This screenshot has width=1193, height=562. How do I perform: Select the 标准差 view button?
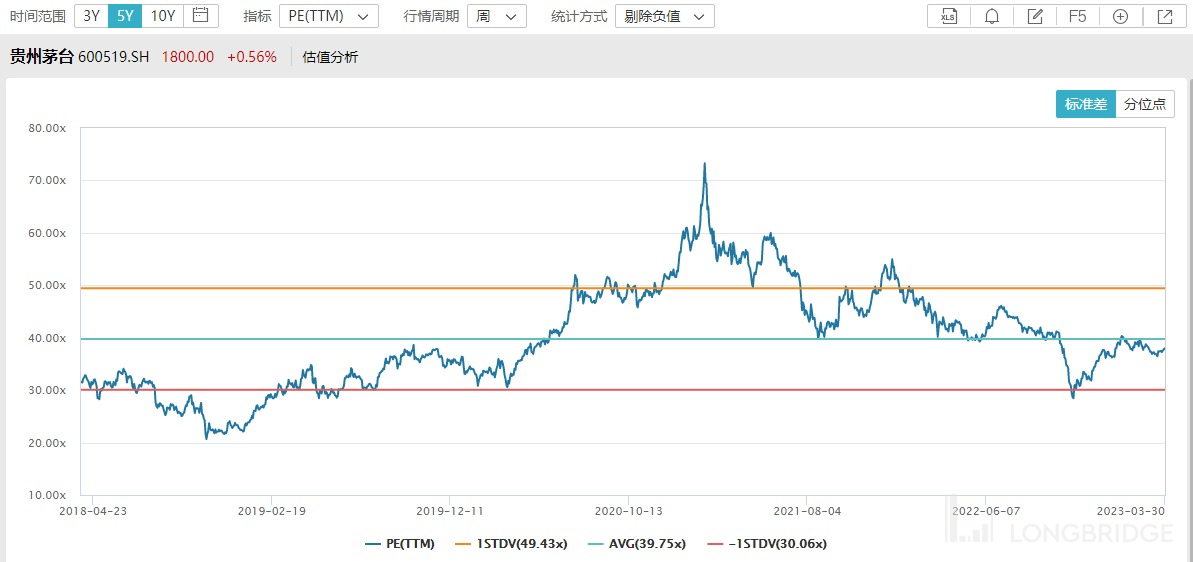[1085, 104]
